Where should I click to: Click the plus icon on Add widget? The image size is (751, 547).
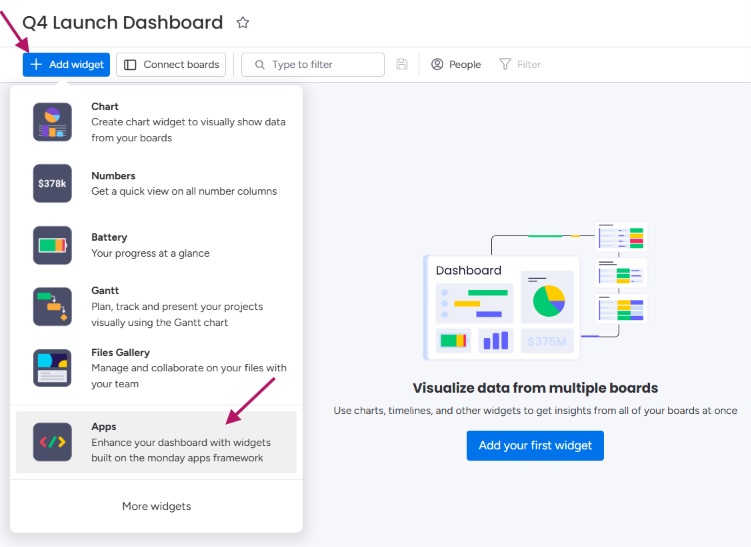36,64
